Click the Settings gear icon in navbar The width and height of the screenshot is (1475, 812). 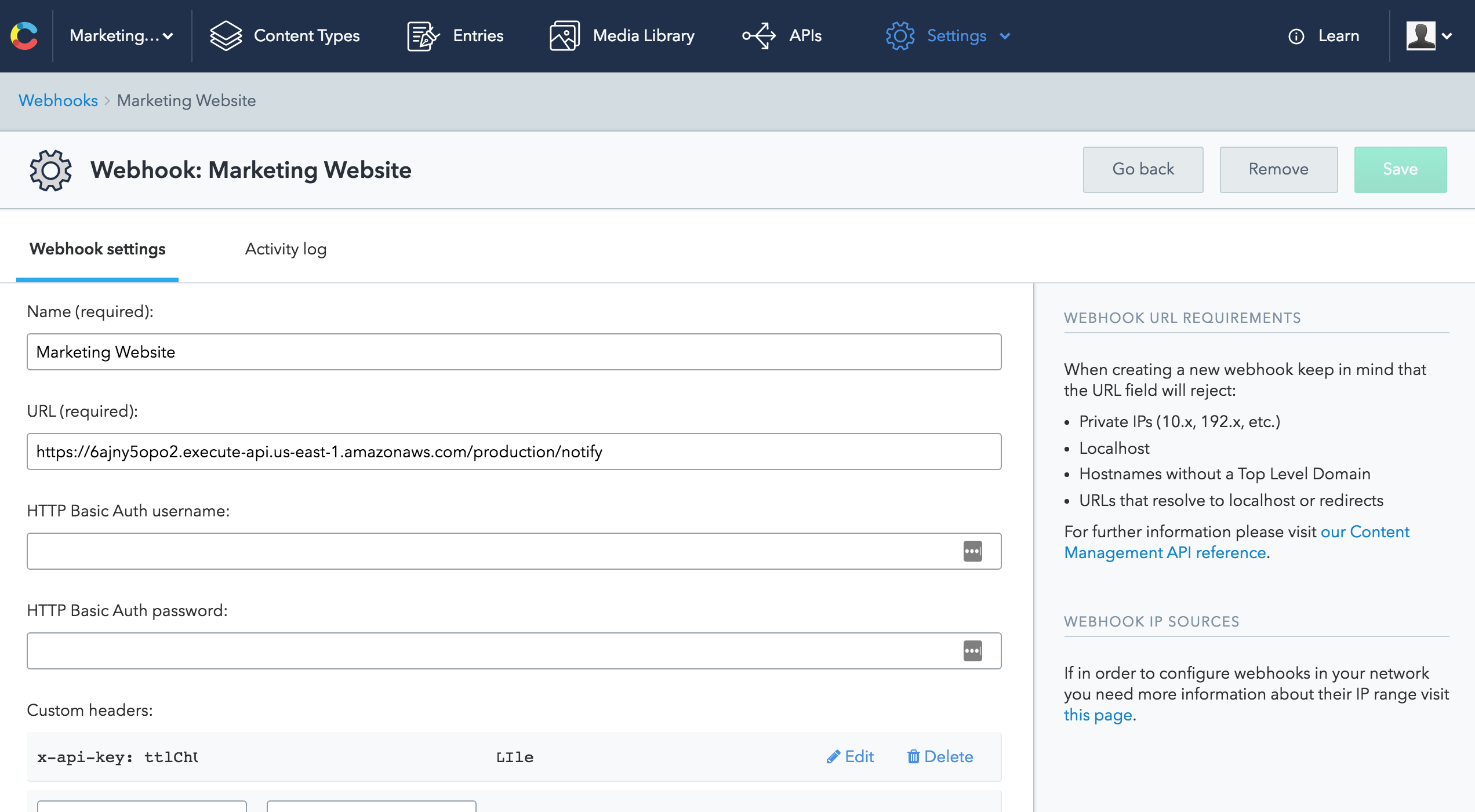click(x=900, y=36)
